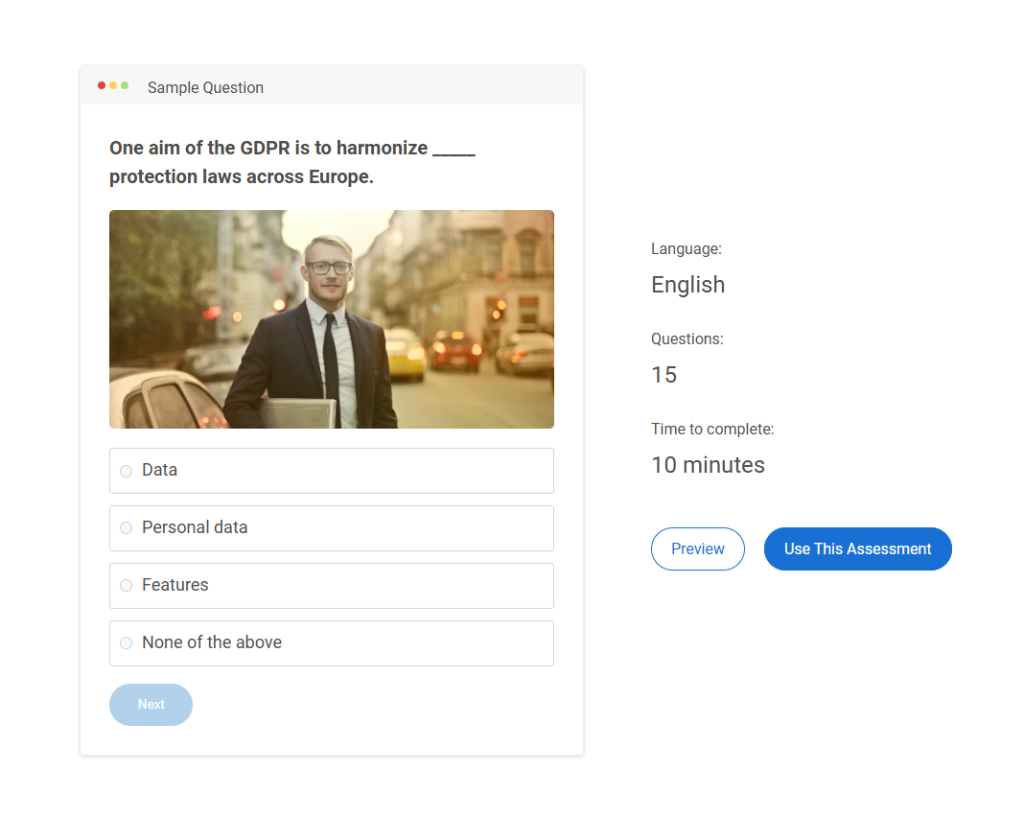Click the green dot in window header
The image size is (1024, 816).
point(125,86)
